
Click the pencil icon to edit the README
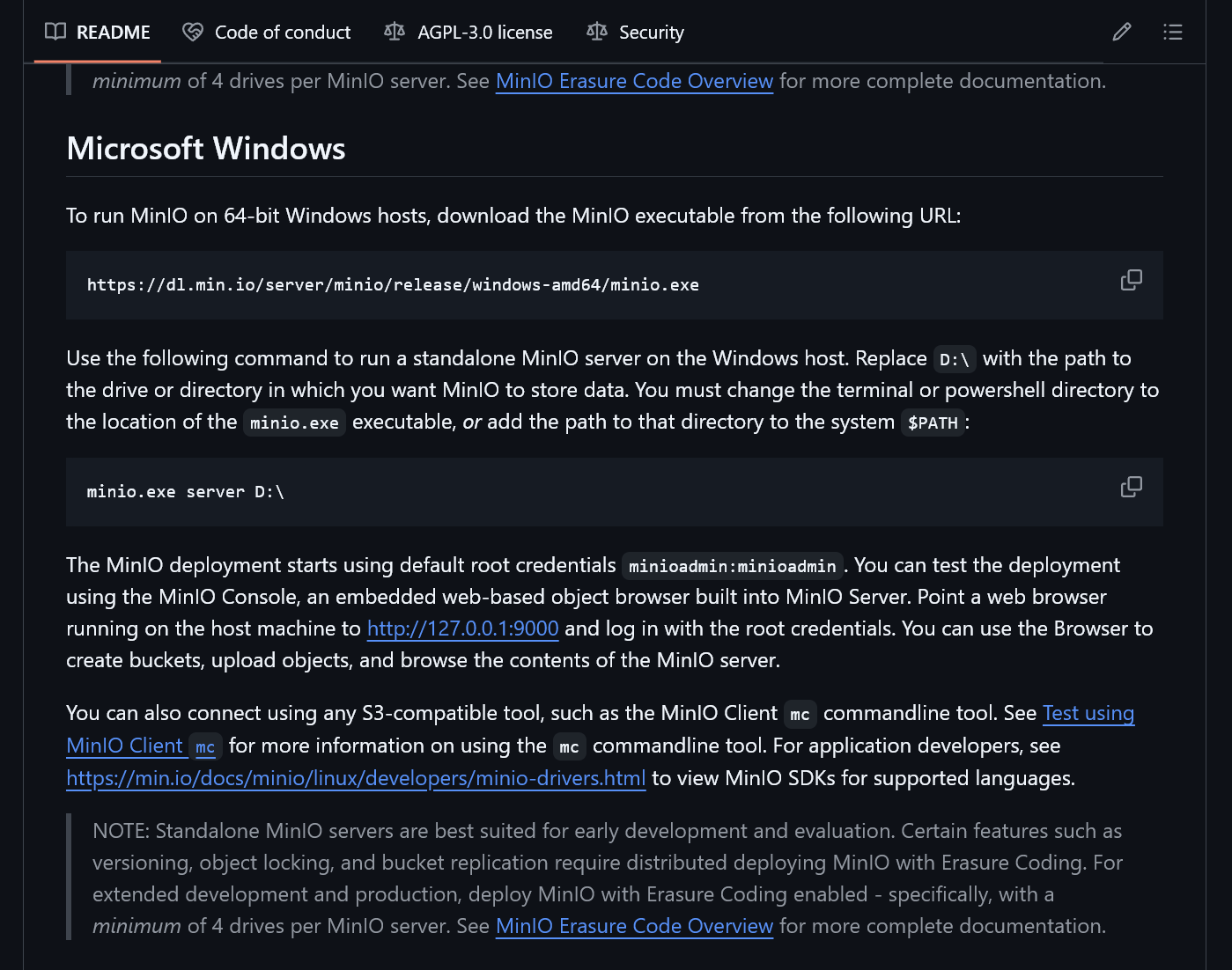[x=1121, y=33]
